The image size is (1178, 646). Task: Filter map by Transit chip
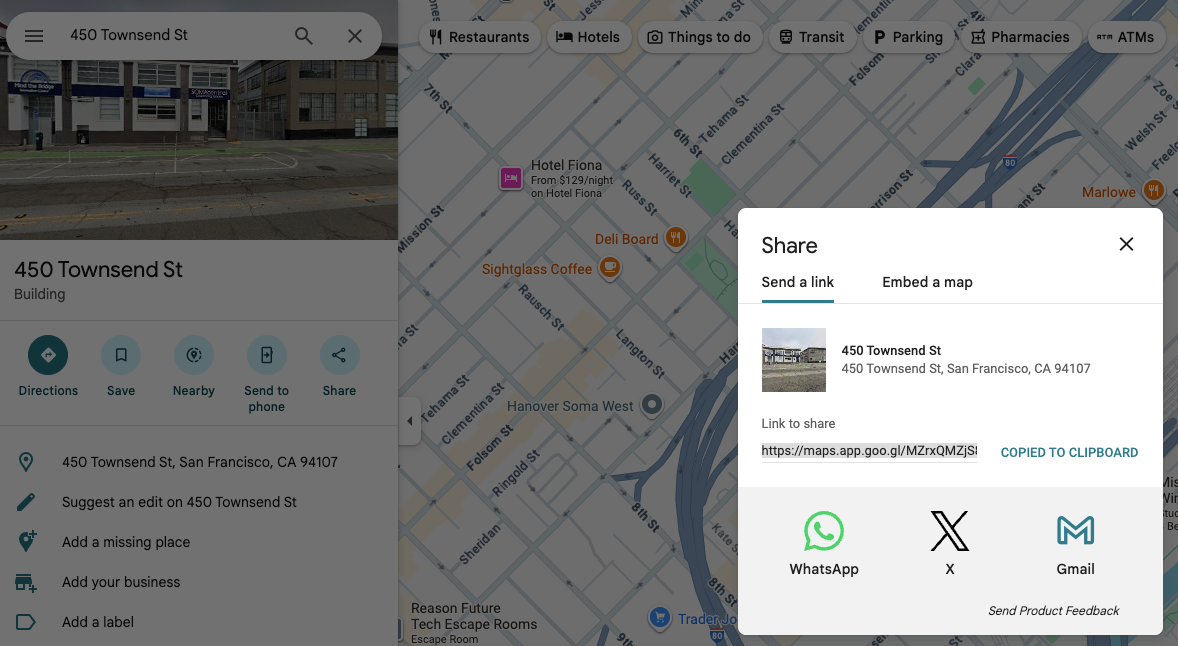click(811, 37)
